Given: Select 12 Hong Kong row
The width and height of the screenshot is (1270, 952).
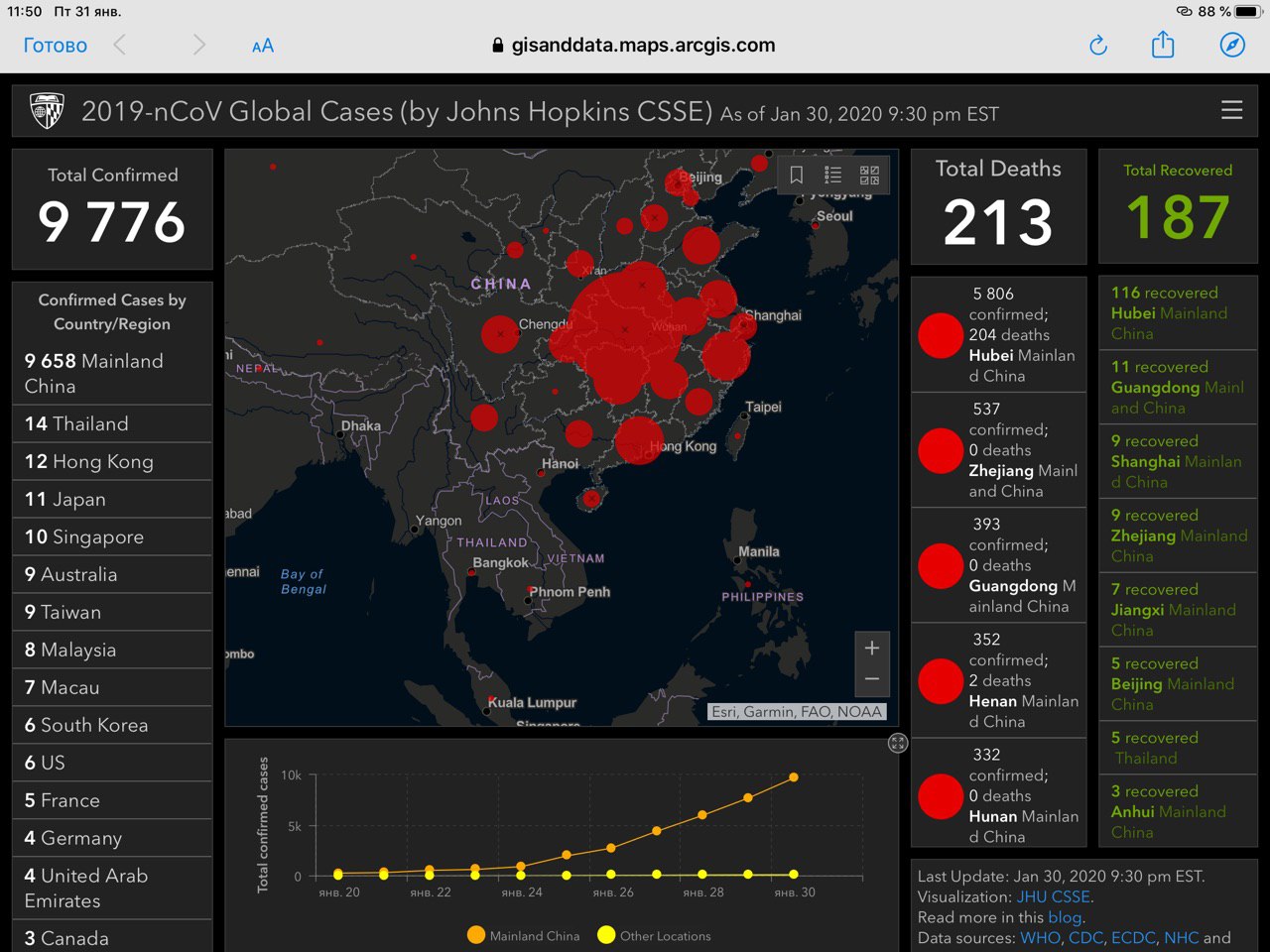Looking at the screenshot, I should (112, 461).
